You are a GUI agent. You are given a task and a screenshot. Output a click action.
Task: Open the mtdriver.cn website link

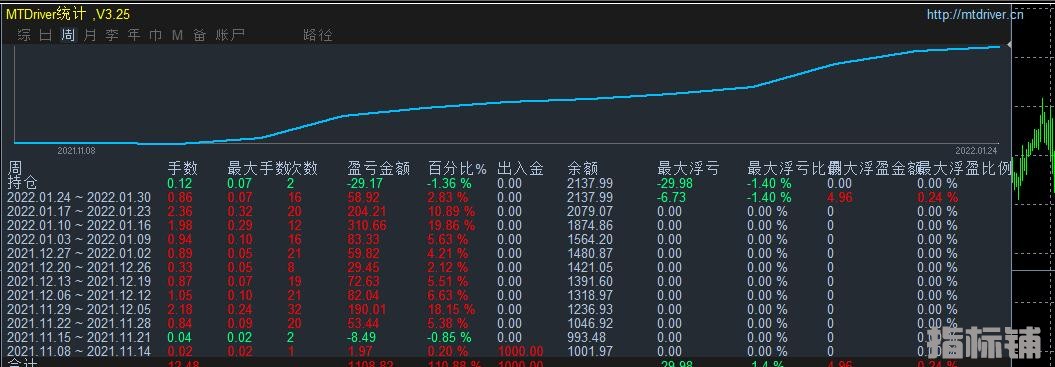[975, 14]
